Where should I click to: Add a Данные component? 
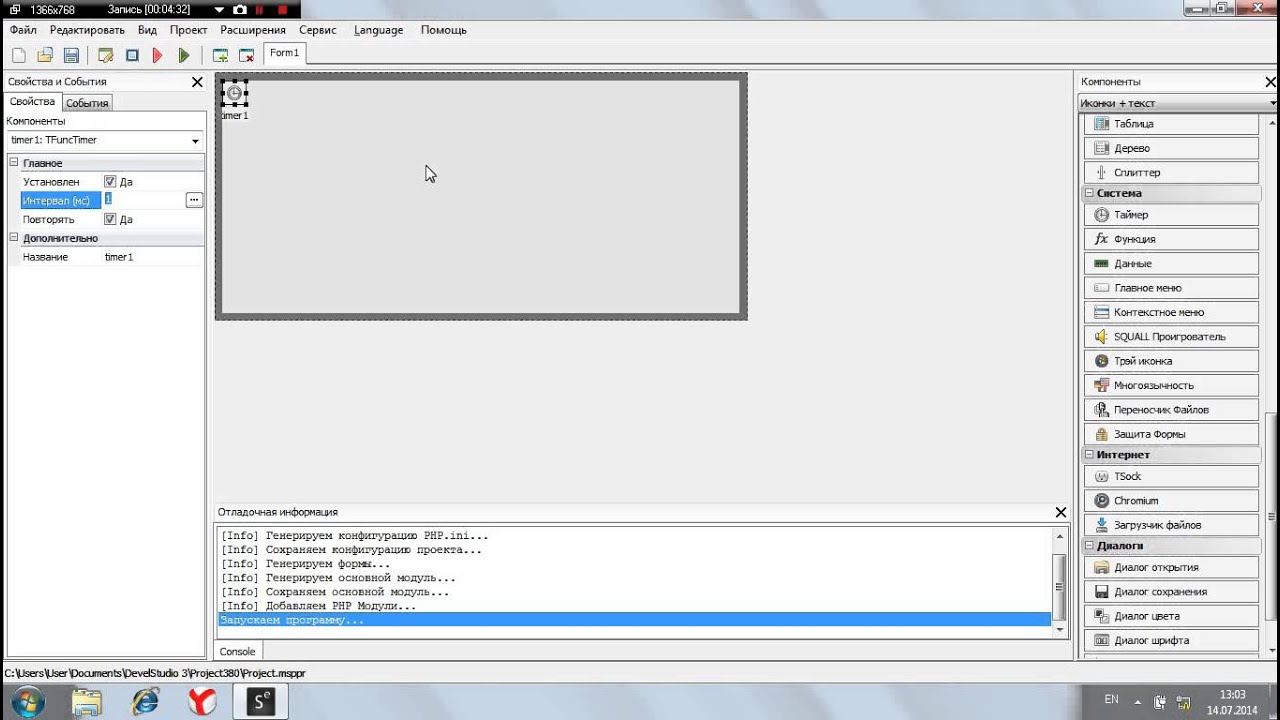[1171, 263]
